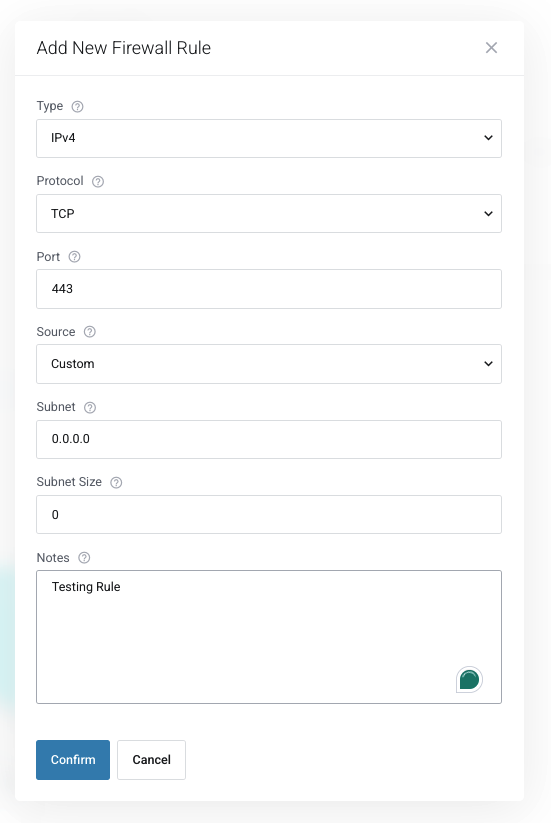
Task: Click the Subnet Size help icon
Action: click(116, 482)
